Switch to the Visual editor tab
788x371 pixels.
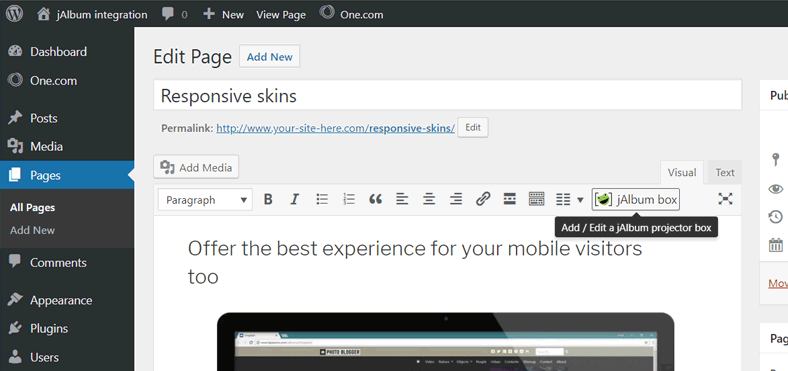[x=682, y=173]
